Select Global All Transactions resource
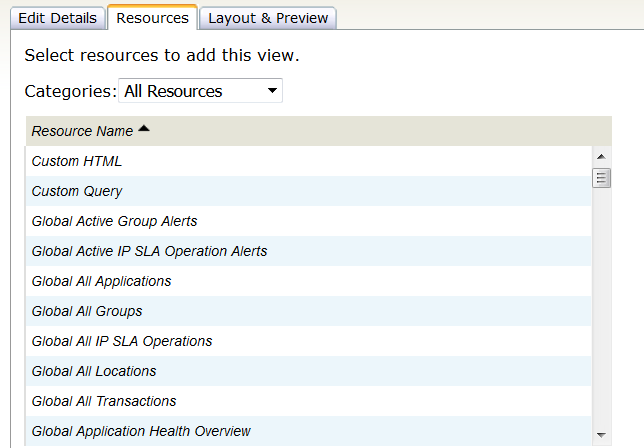644x448 pixels. coord(308,401)
